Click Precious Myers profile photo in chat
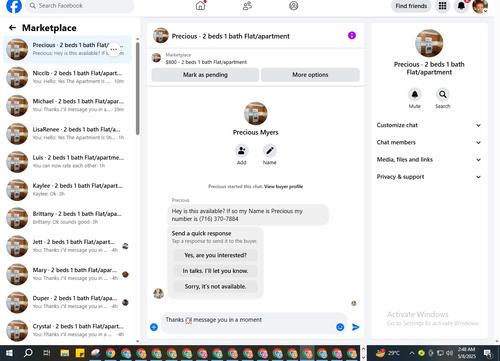The height and width of the screenshot is (361, 500). pos(256,113)
